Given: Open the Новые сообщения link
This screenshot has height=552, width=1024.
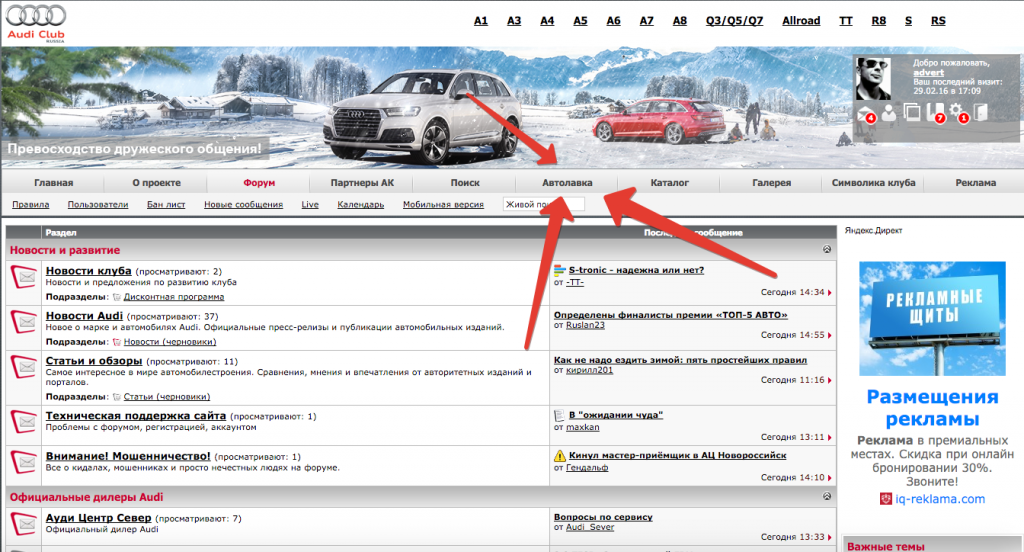Looking at the screenshot, I should (x=243, y=204).
